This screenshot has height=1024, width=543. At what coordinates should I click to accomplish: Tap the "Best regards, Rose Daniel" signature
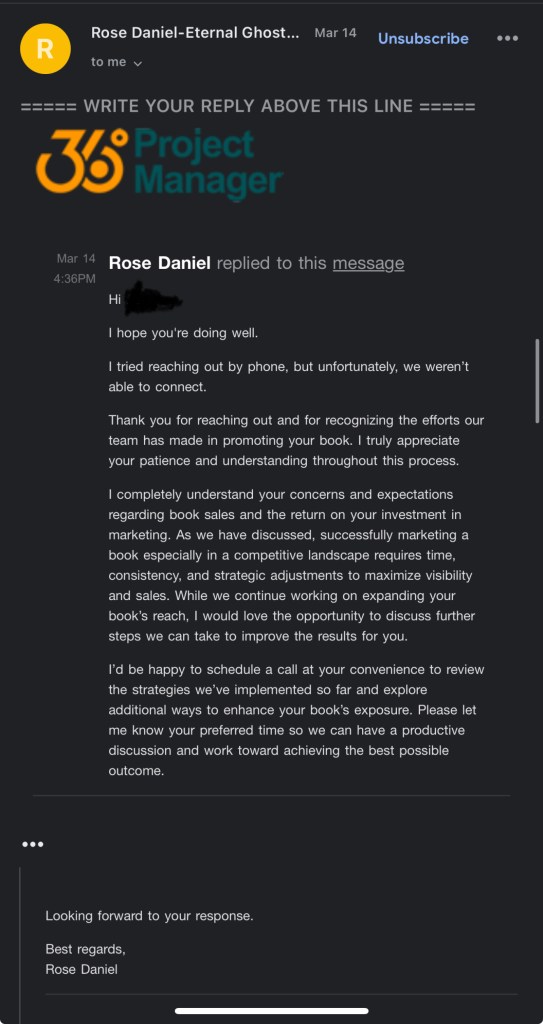85,959
